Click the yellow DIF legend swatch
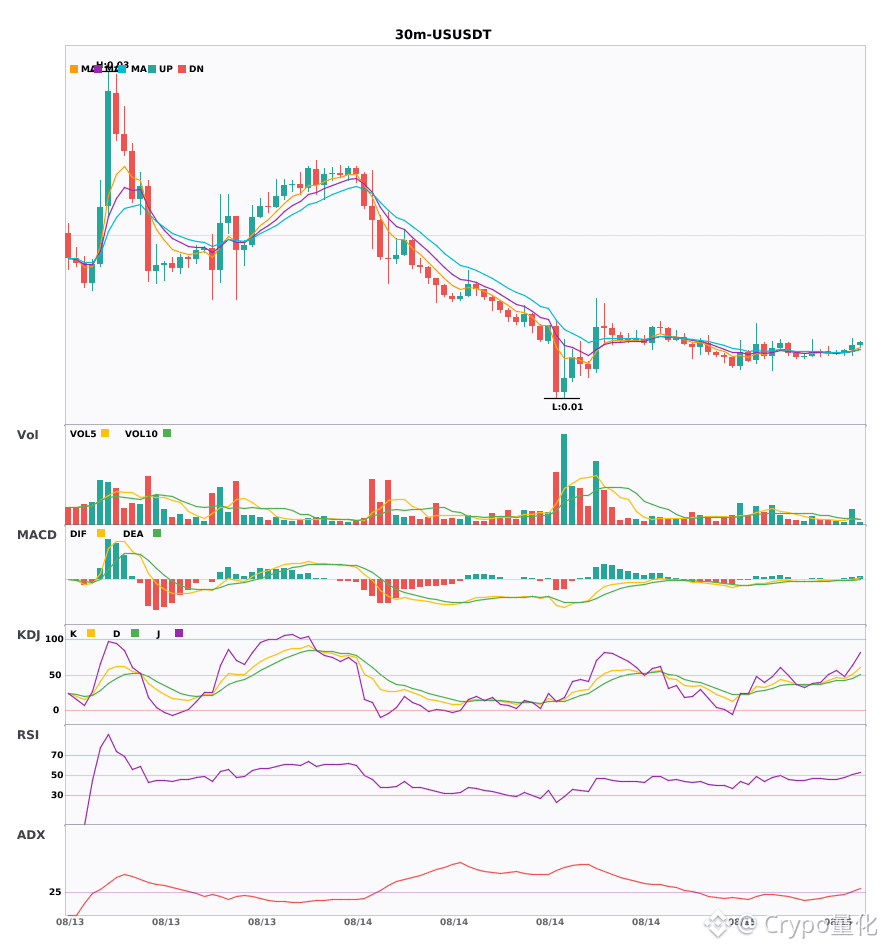The width and height of the screenshot is (885, 950). pos(101,533)
